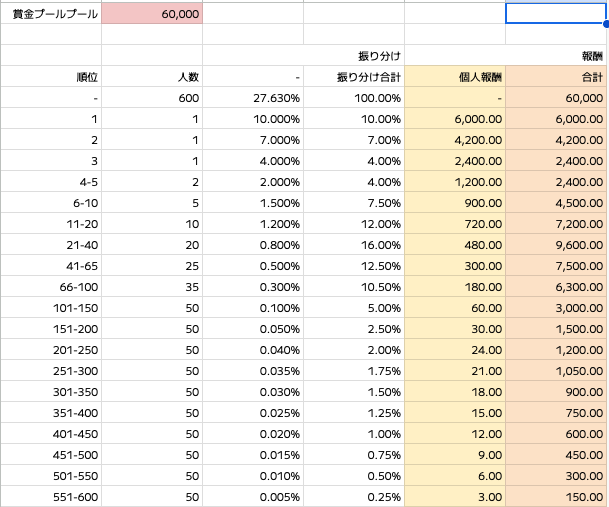
Task: Click the 7,200.00 total cell
Action: [556, 223]
